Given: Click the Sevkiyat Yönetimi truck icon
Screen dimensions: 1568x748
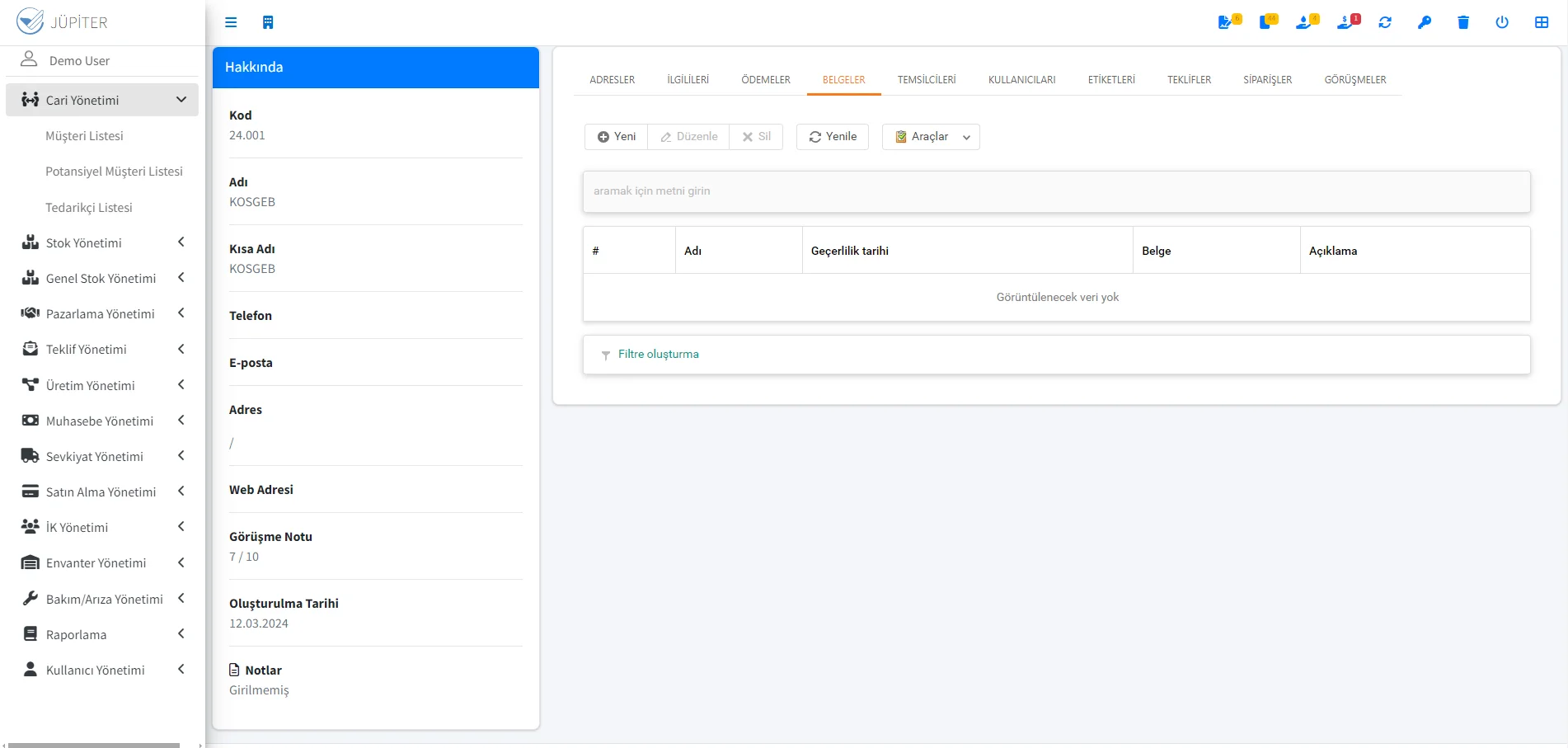Looking at the screenshot, I should pyautogui.click(x=31, y=456).
